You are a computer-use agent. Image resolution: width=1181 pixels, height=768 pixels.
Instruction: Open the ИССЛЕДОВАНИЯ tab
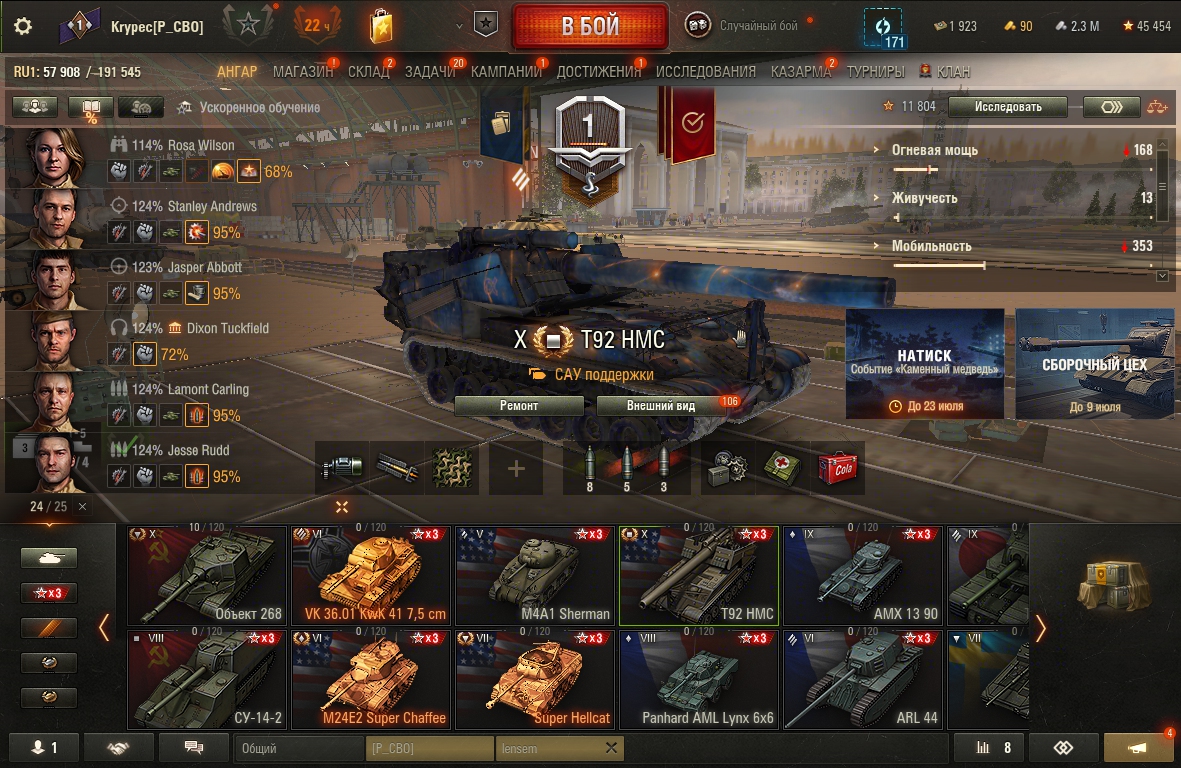[706, 72]
